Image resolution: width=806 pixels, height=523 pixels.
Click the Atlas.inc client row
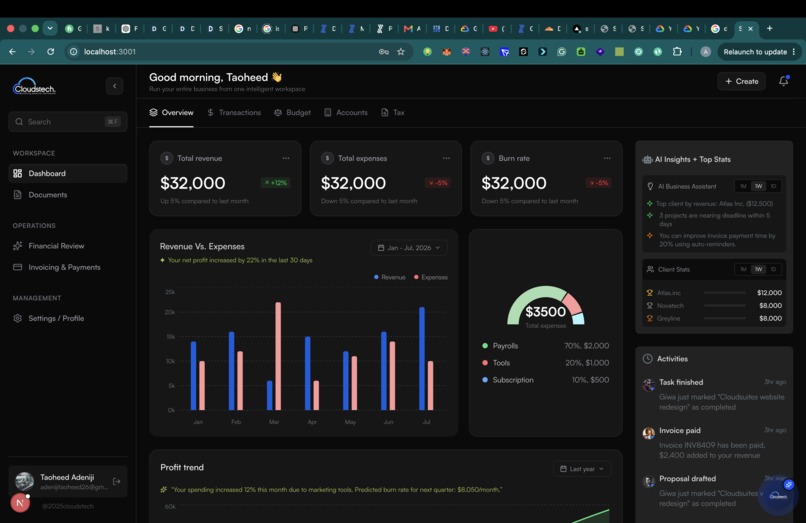point(714,293)
